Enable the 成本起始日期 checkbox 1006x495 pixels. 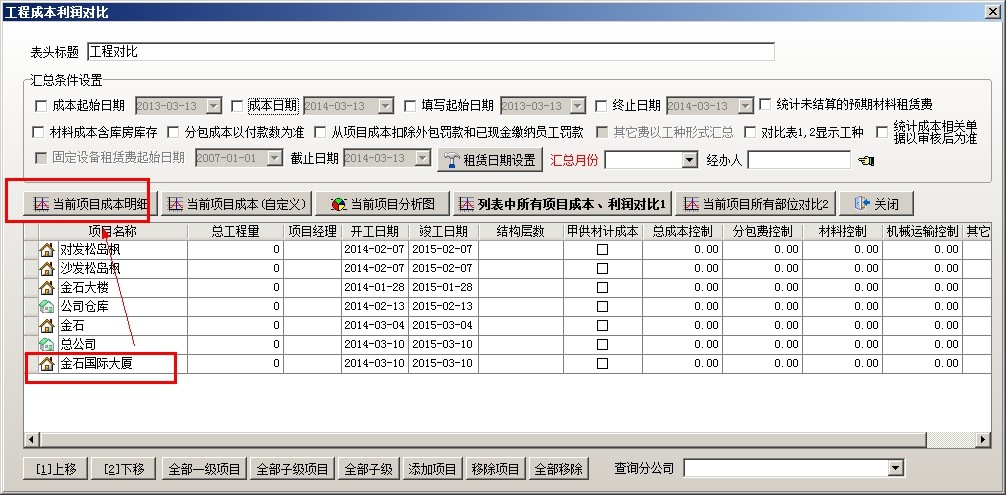(41, 106)
